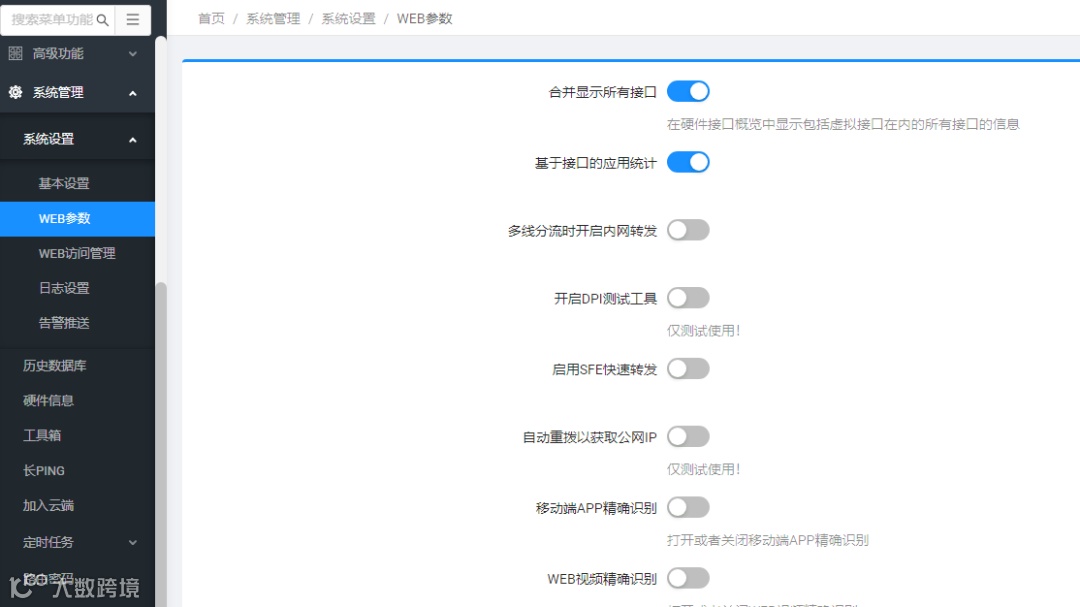Expand the 定时任务 menu chevron

click(133, 542)
